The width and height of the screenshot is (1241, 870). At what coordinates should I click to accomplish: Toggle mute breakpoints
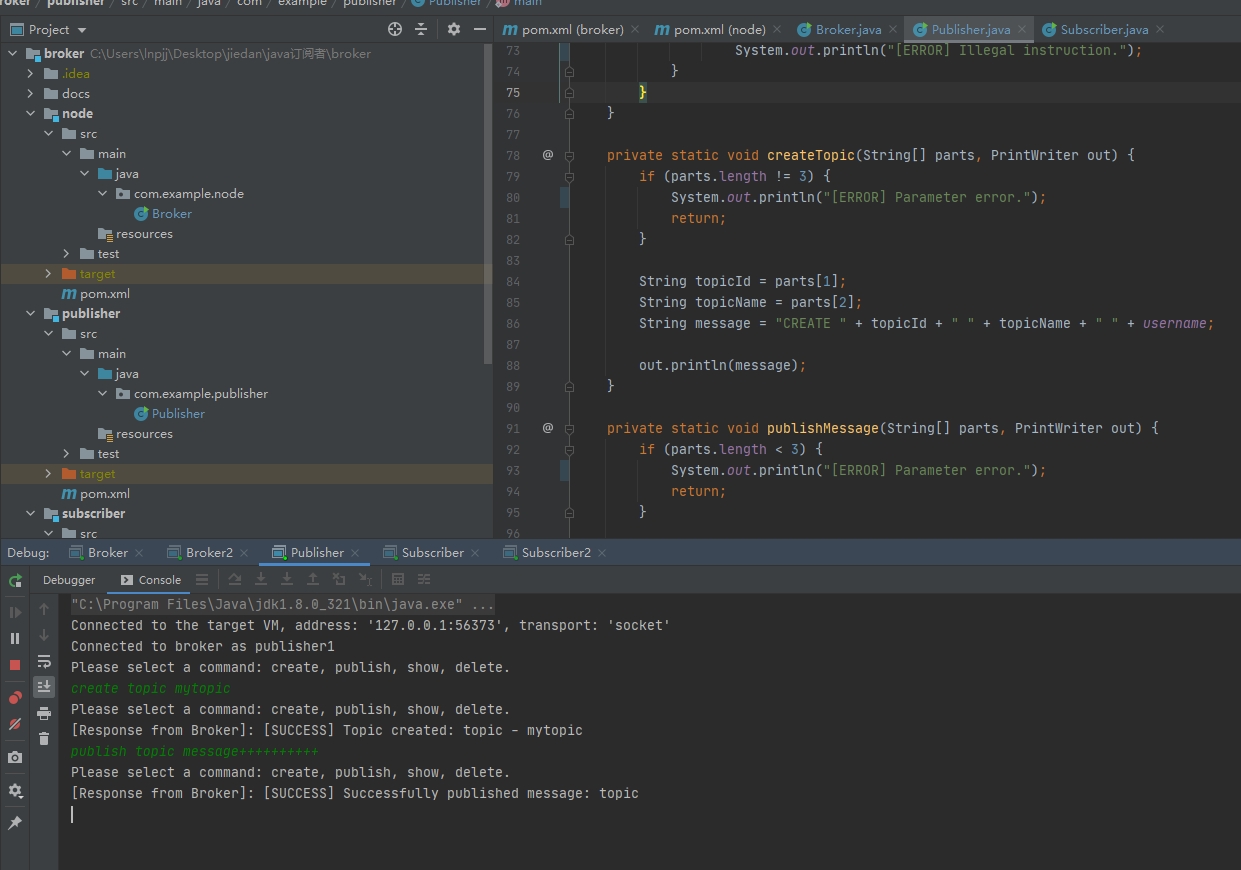coord(15,724)
